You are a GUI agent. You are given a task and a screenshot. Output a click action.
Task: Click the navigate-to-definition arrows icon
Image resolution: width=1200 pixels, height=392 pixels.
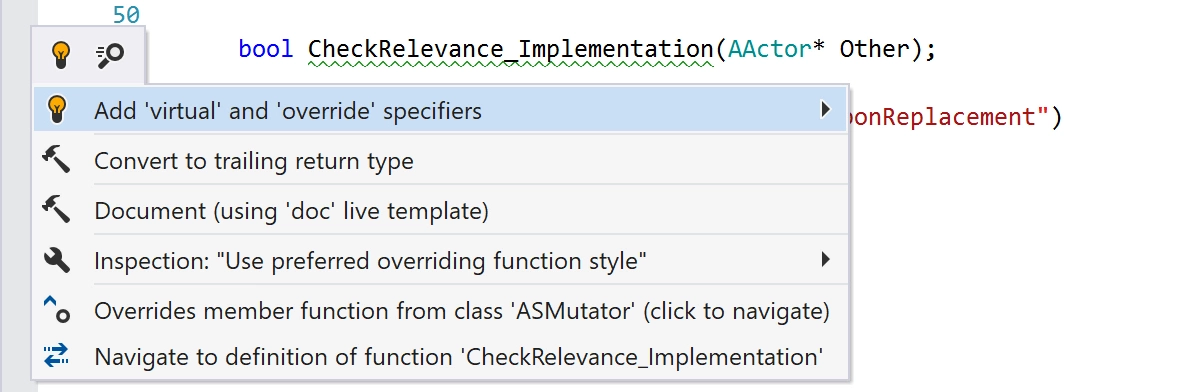[57, 355]
